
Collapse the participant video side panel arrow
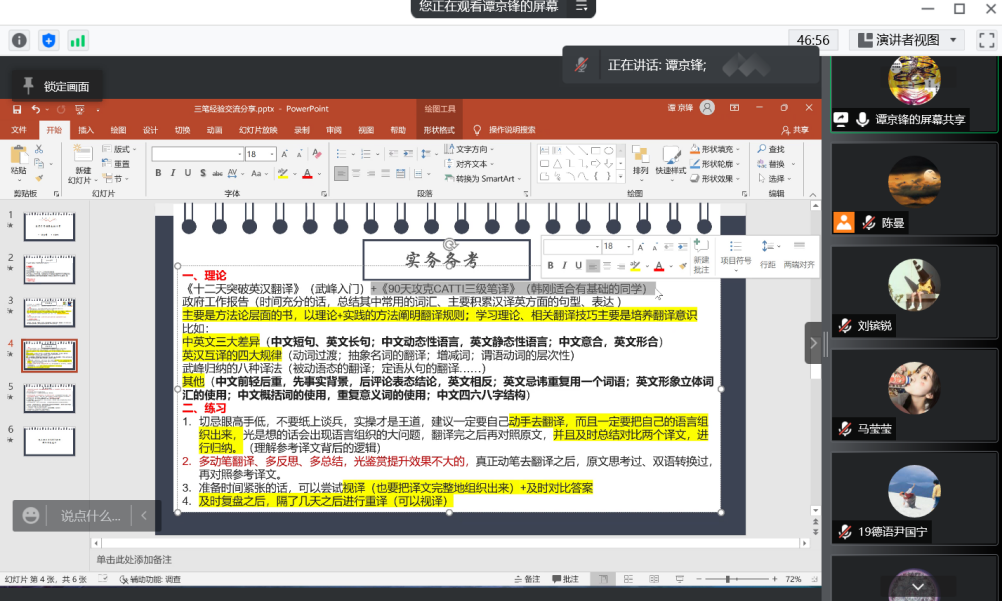pos(813,343)
